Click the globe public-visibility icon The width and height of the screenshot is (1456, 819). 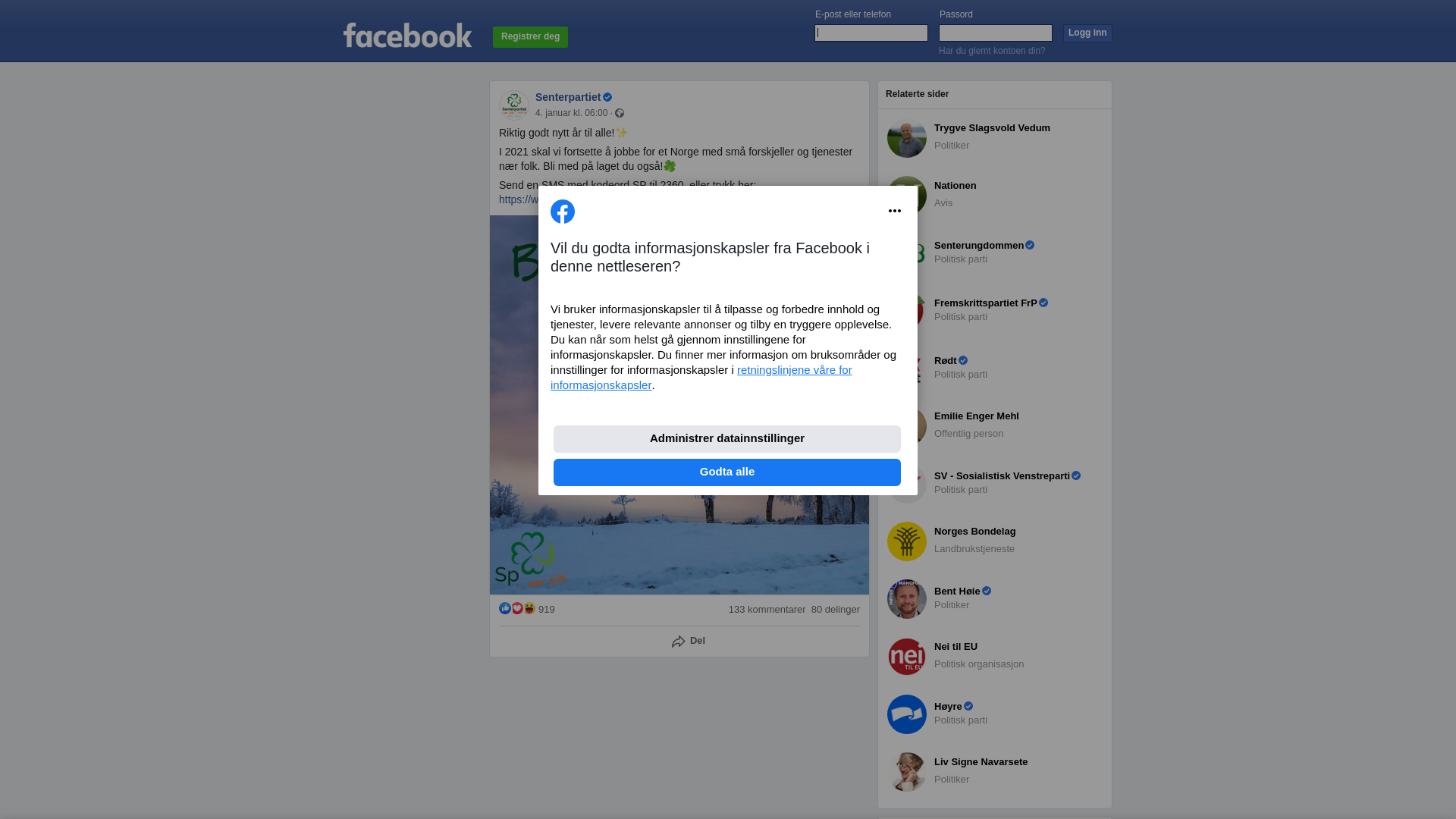(x=620, y=113)
